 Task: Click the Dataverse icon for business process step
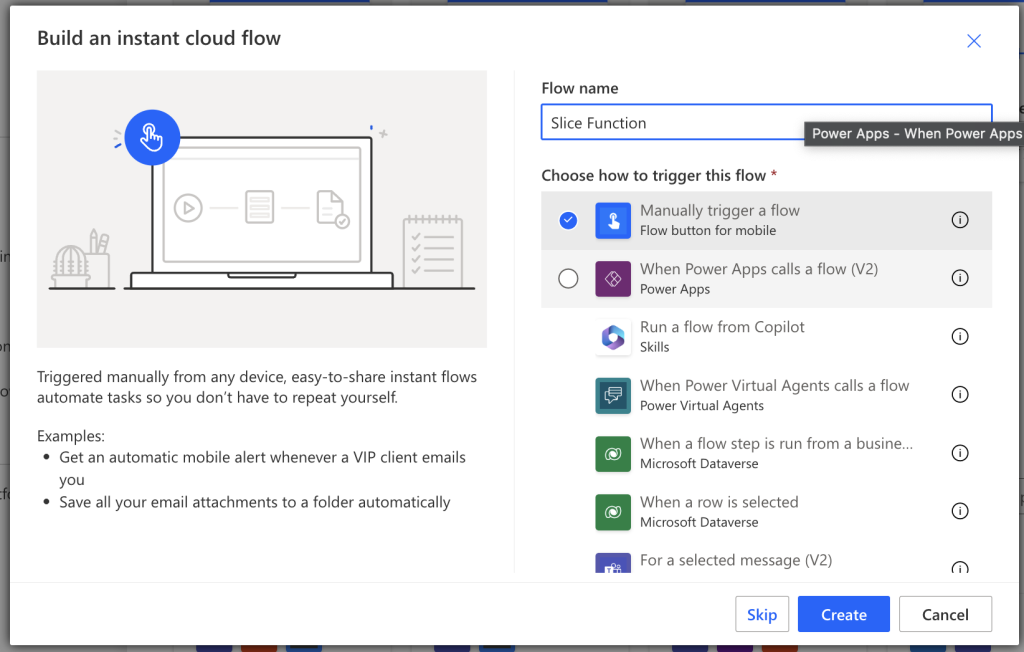[x=613, y=453]
